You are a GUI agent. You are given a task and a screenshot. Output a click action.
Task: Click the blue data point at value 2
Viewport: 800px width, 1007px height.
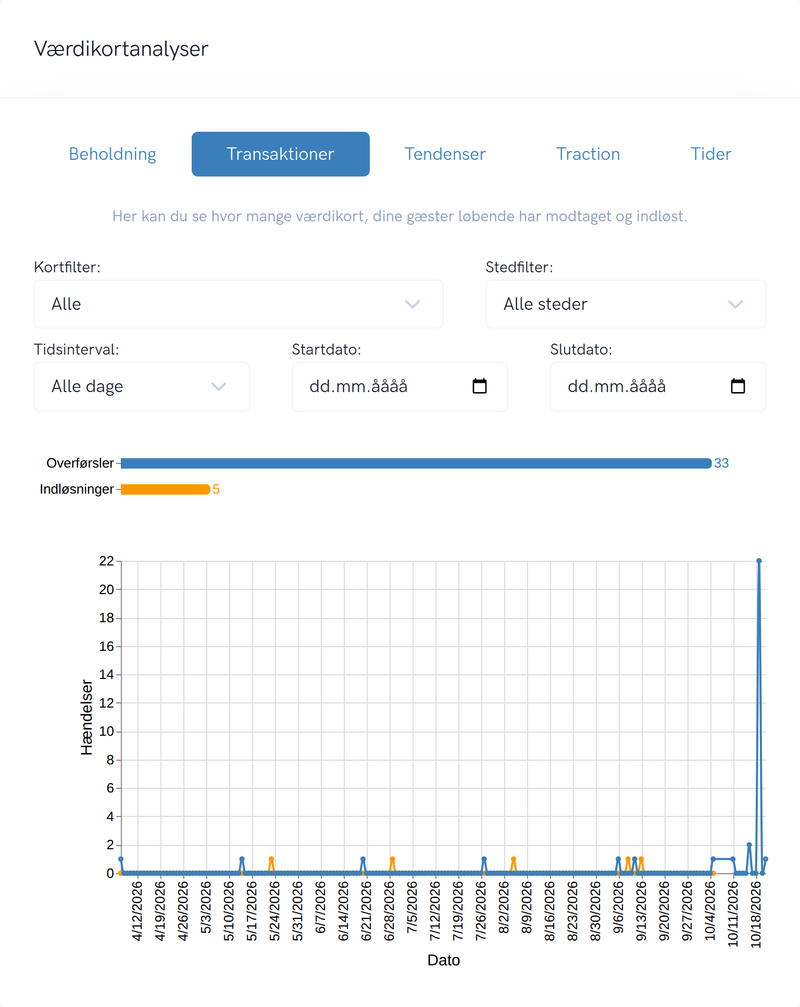749,845
